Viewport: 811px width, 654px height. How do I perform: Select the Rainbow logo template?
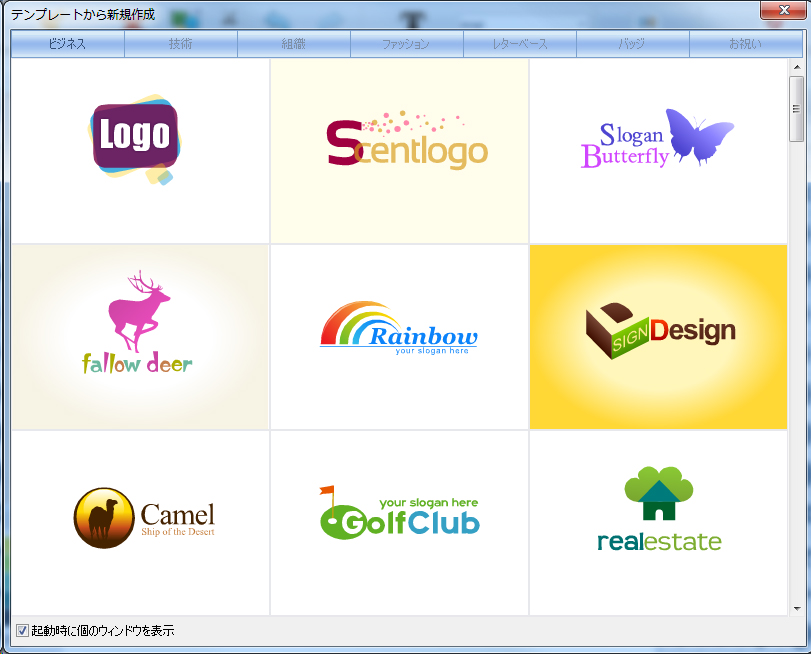(399, 337)
